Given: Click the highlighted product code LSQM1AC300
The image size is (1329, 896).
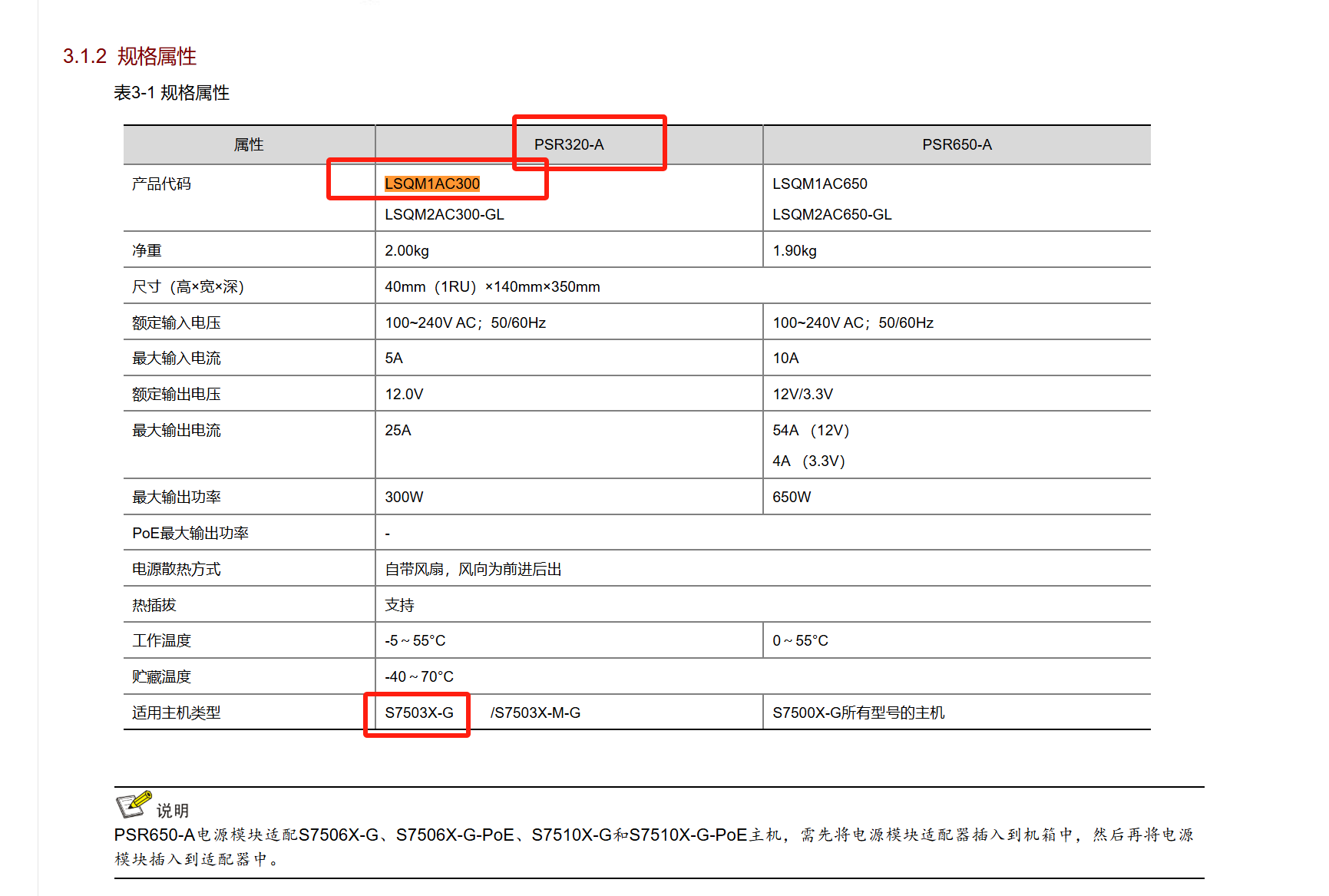Looking at the screenshot, I should pos(432,183).
